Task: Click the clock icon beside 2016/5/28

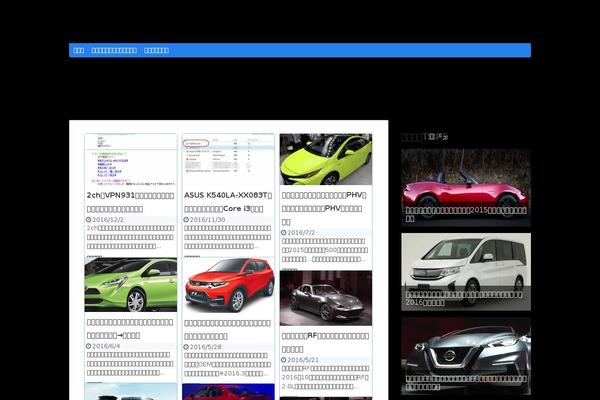Action: coord(186,346)
